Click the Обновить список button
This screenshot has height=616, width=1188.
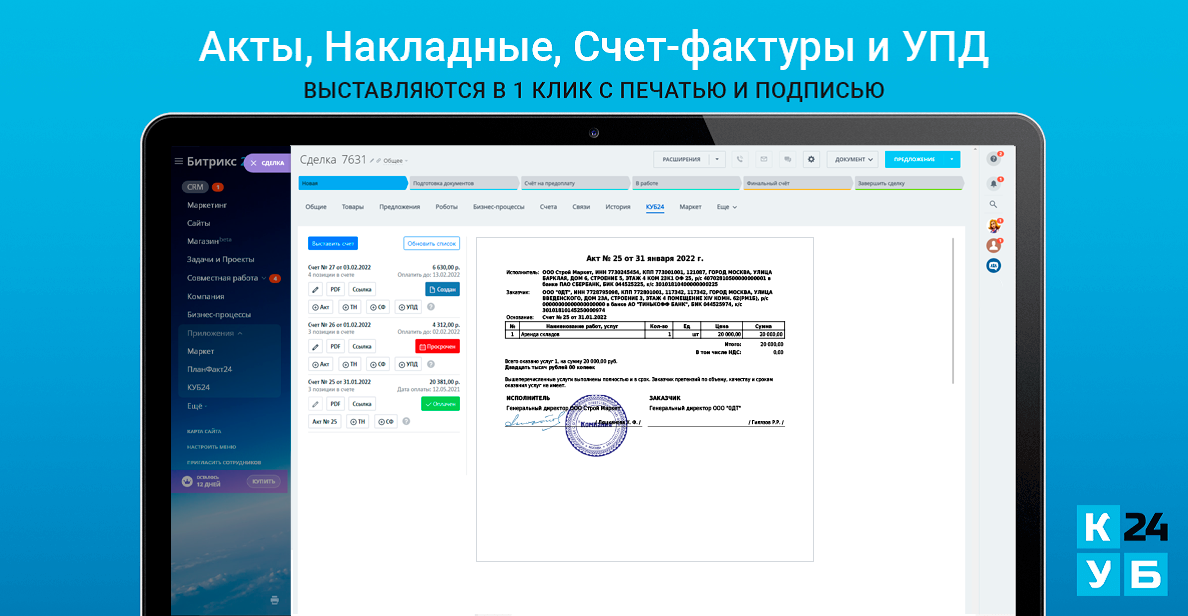431,243
